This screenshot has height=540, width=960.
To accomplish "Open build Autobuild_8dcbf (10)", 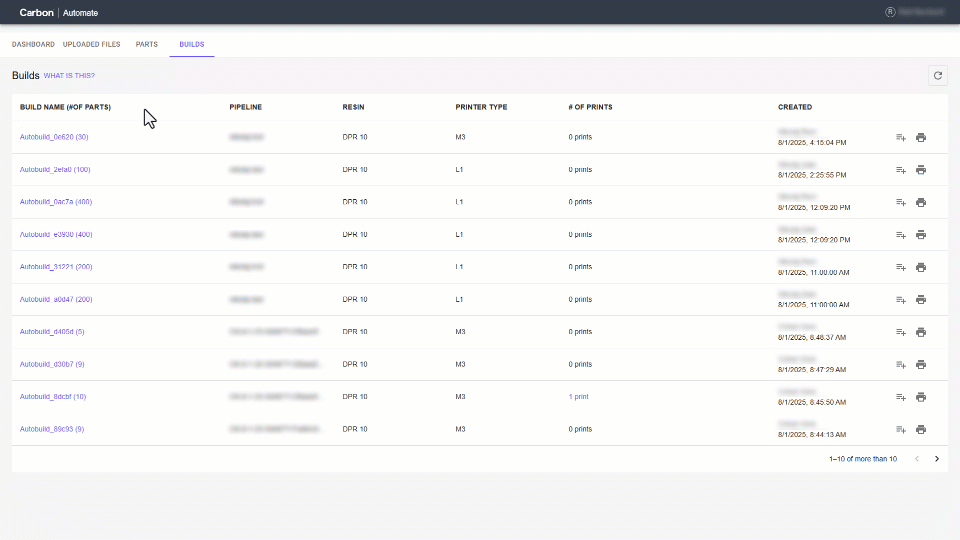I will pyautogui.click(x=53, y=397).
